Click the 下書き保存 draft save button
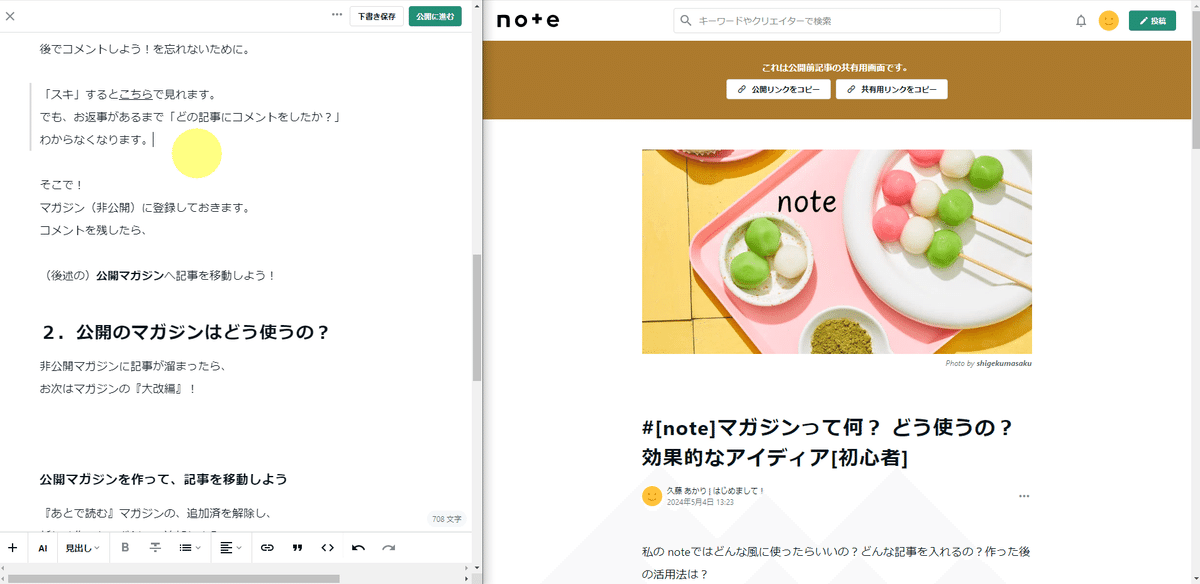 pyautogui.click(x=376, y=16)
